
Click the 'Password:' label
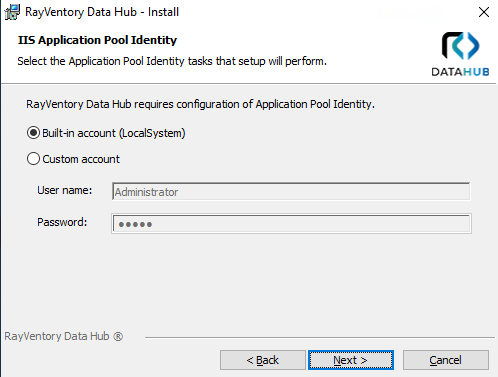coord(62,222)
